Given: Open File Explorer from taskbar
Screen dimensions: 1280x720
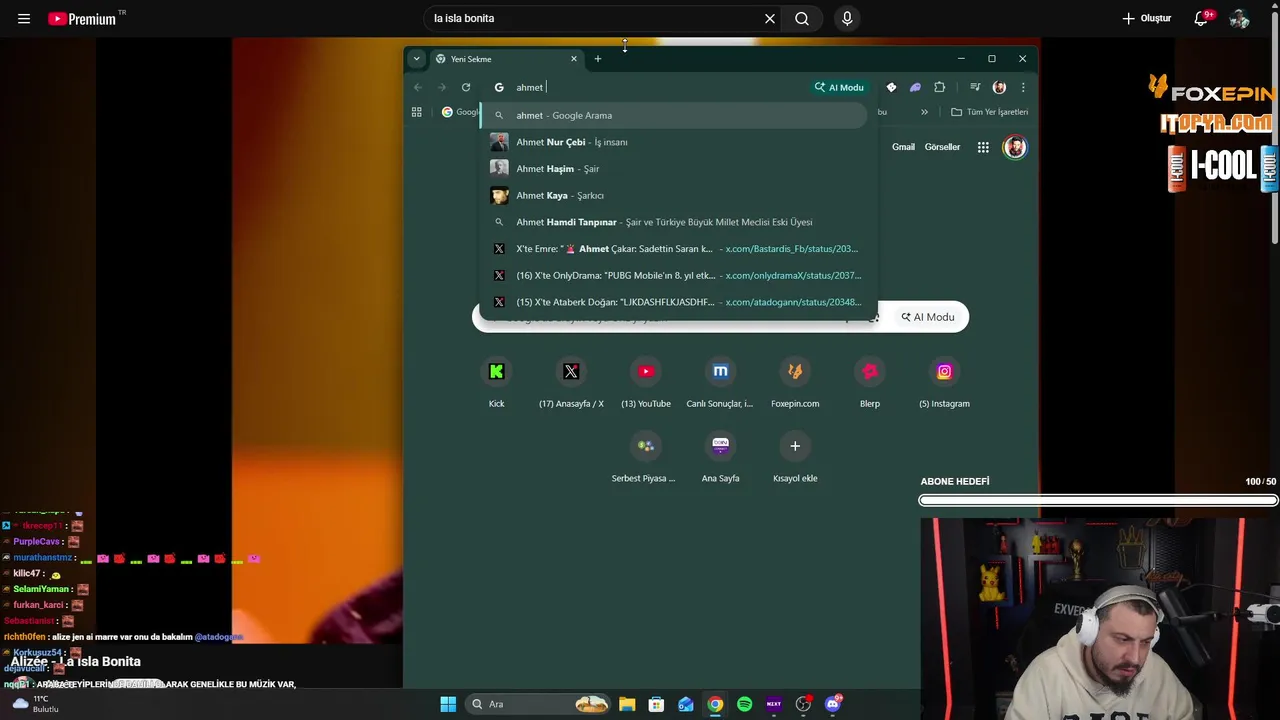Looking at the screenshot, I should 627,704.
